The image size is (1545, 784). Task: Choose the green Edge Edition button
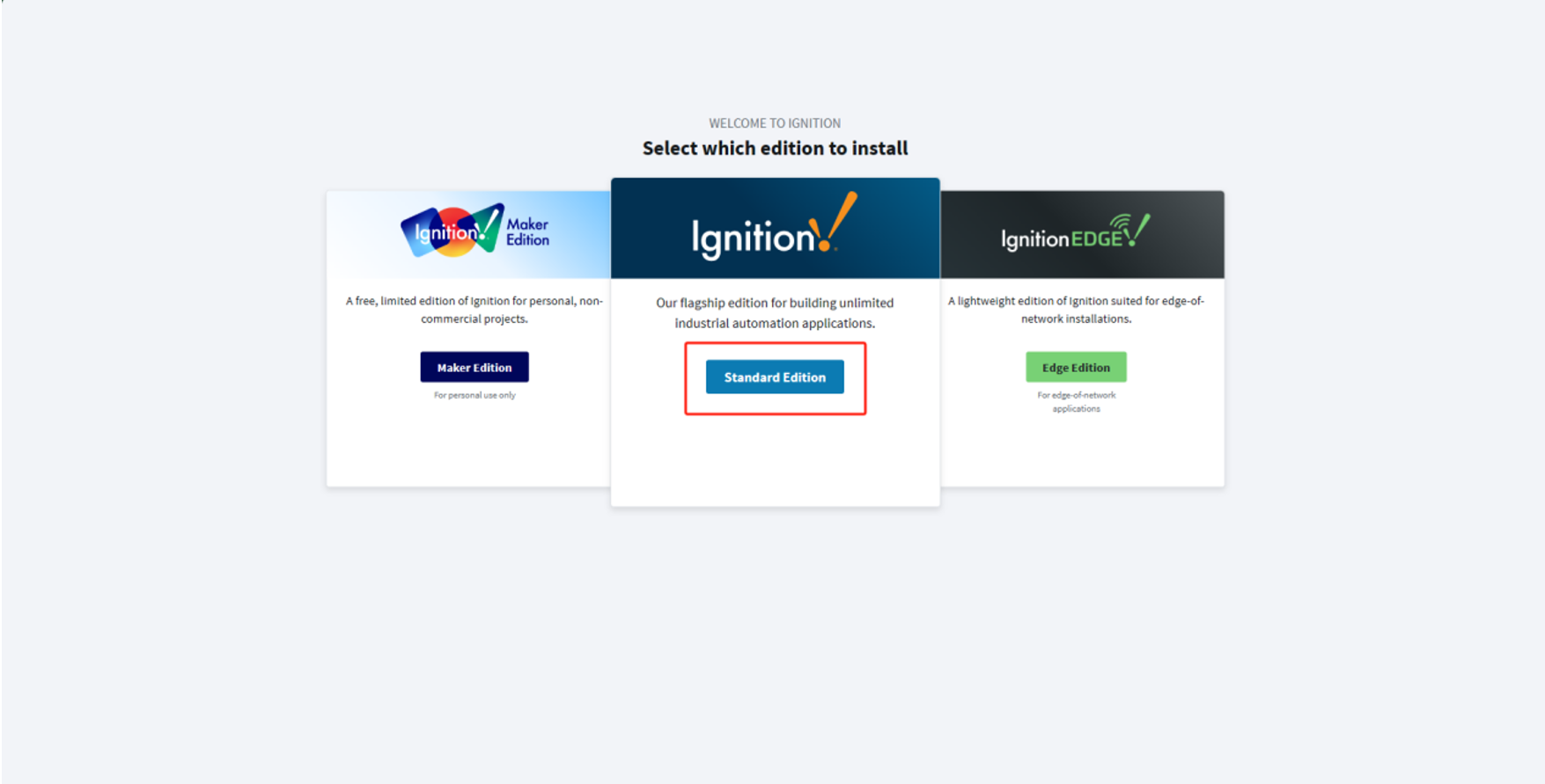point(1076,367)
